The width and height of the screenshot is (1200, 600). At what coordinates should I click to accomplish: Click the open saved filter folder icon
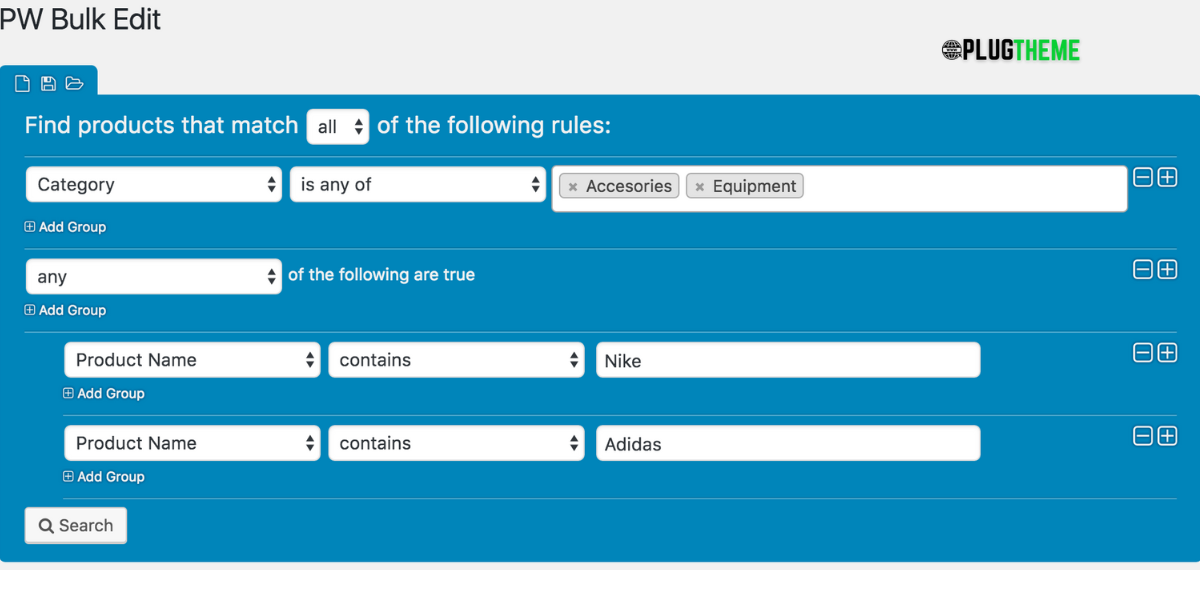74,83
